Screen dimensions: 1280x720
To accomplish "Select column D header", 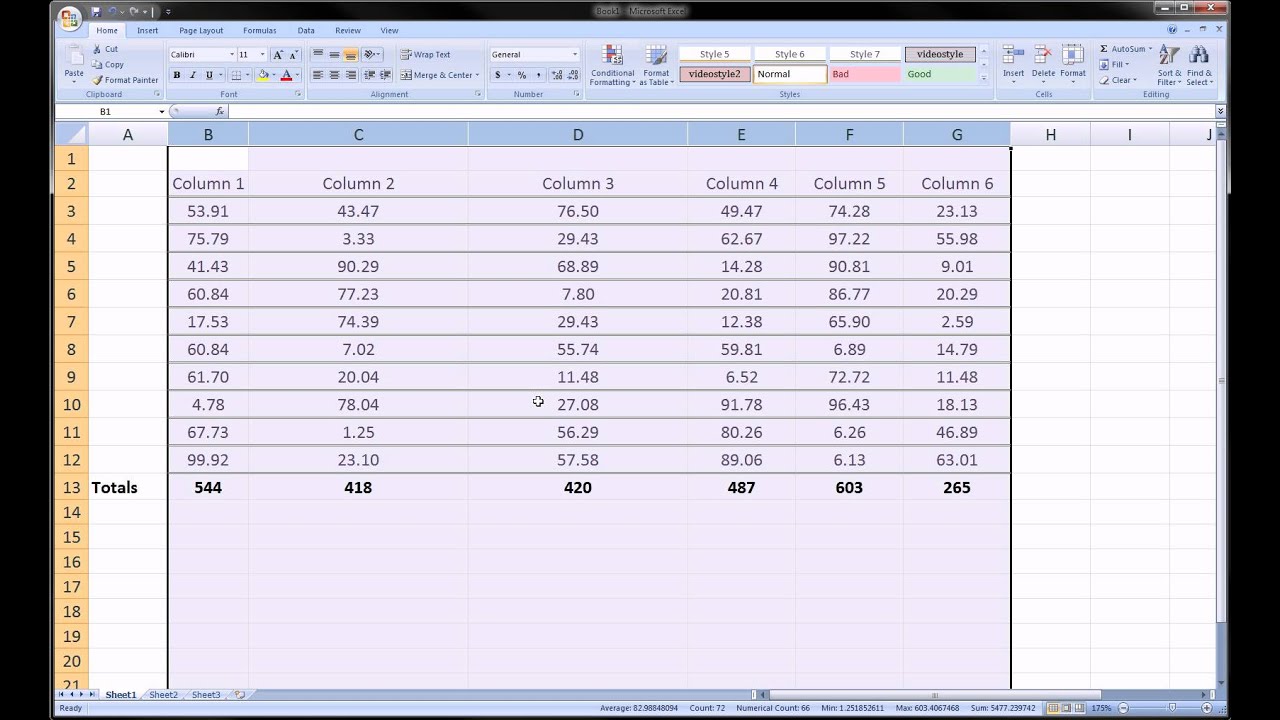I will coord(577,134).
